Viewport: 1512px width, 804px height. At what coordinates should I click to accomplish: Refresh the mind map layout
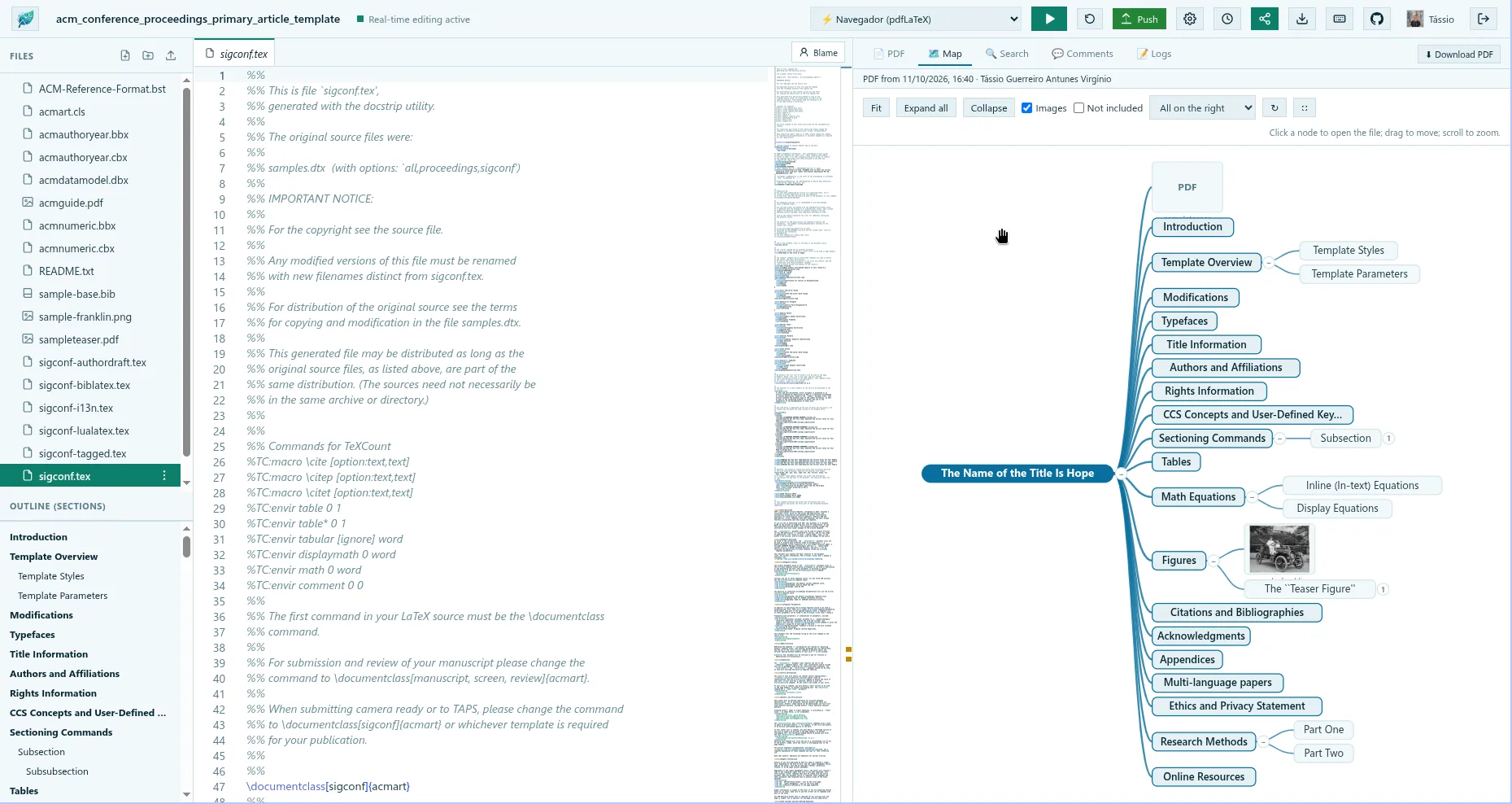pyautogui.click(x=1275, y=107)
